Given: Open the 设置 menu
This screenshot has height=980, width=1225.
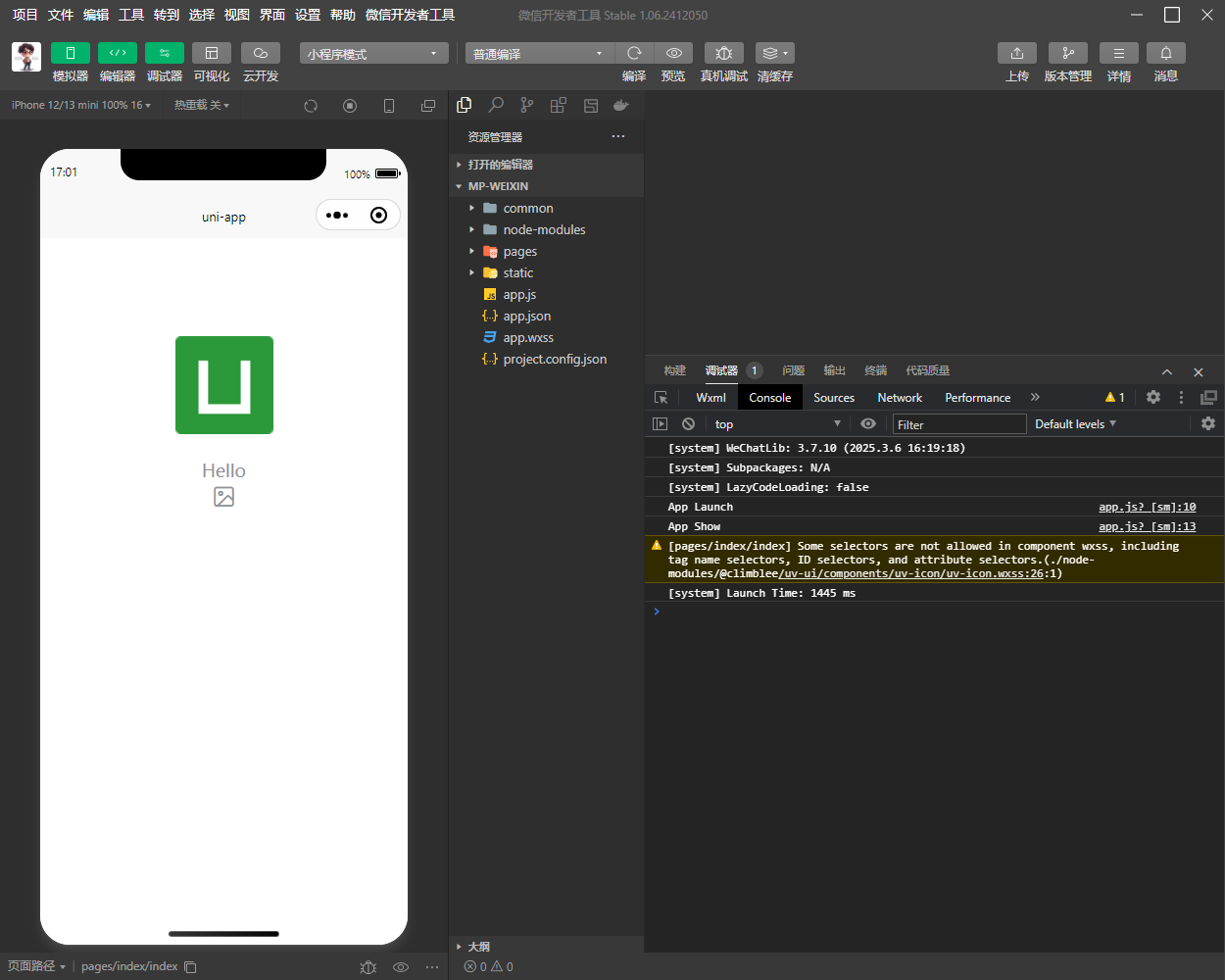Looking at the screenshot, I should [308, 15].
